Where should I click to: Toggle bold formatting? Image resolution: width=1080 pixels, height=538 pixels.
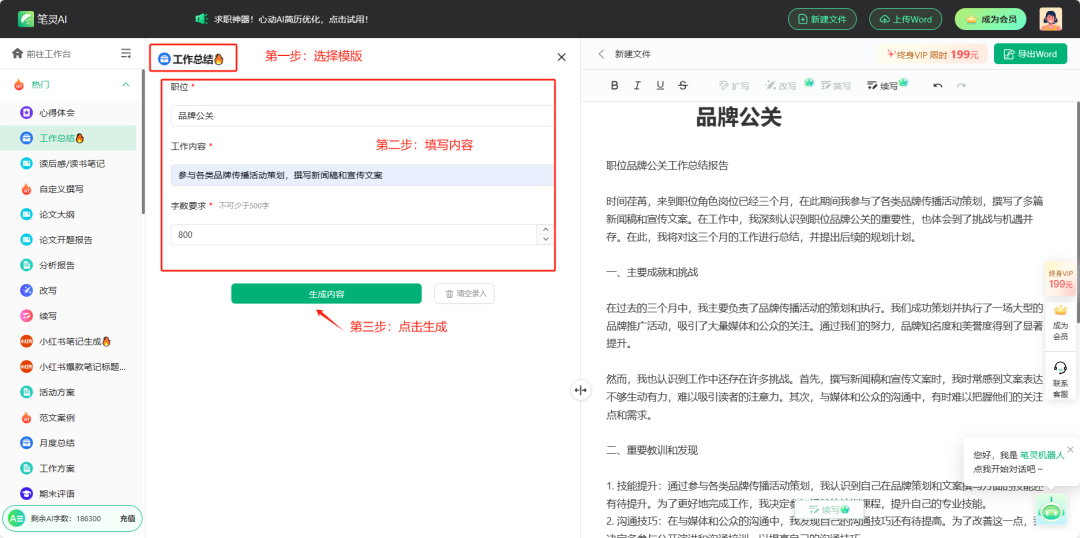pyautogui.click(x=615, y=85)
